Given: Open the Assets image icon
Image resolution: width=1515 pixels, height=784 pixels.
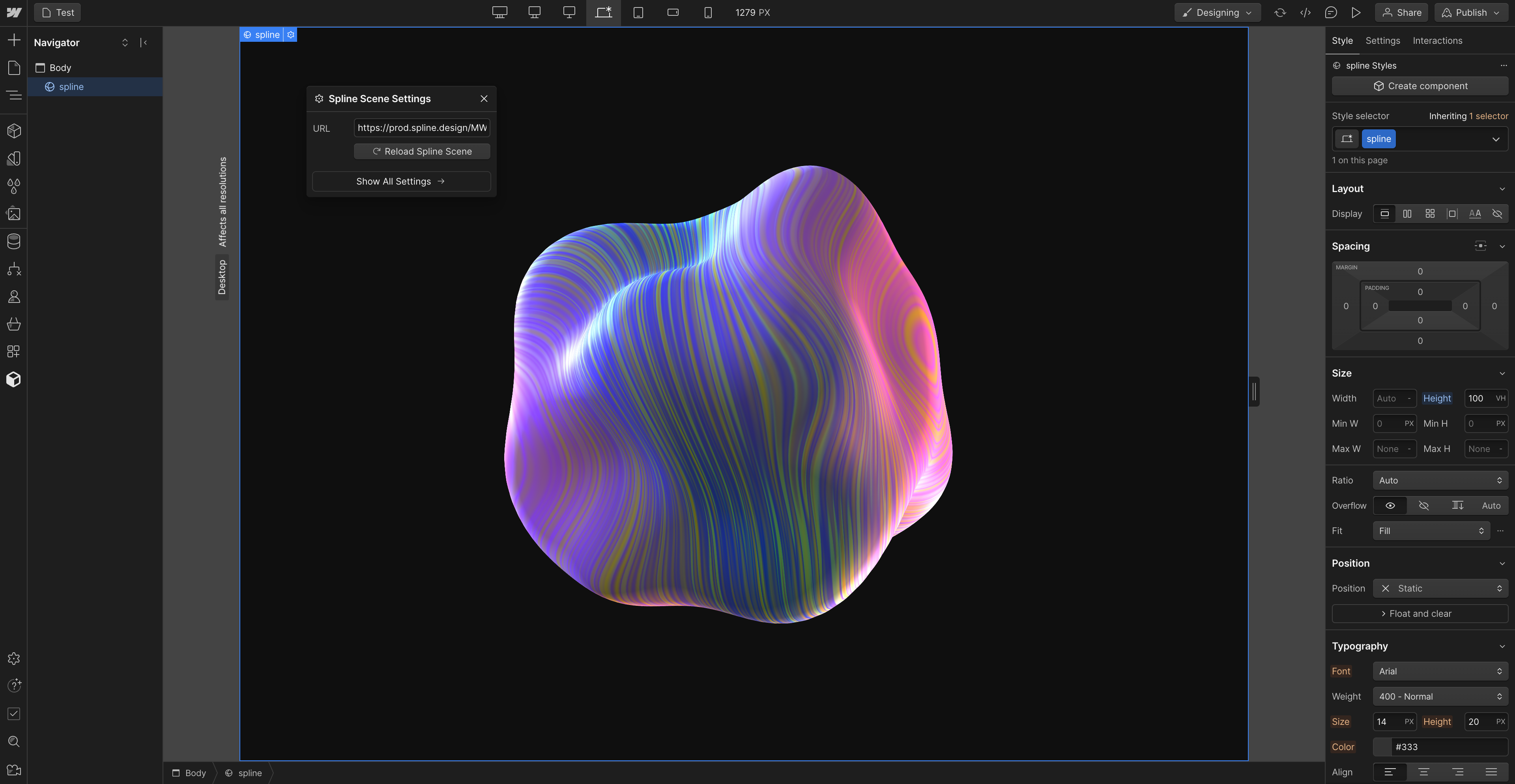Looking at the screenshot, I should (13, 214).
